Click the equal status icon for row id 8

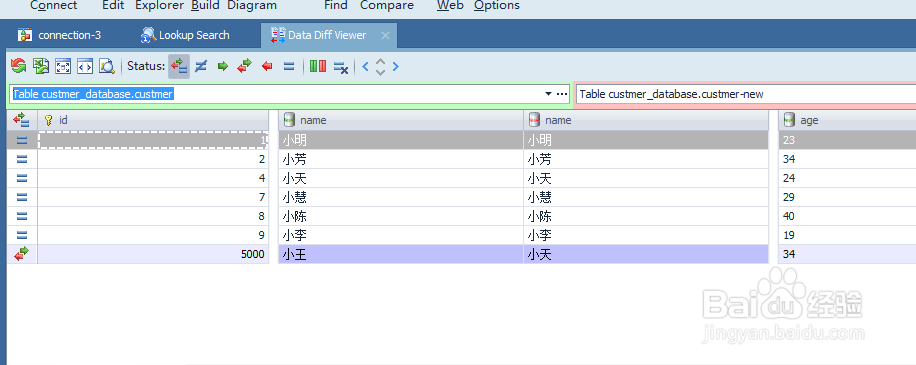pos(22,216)
